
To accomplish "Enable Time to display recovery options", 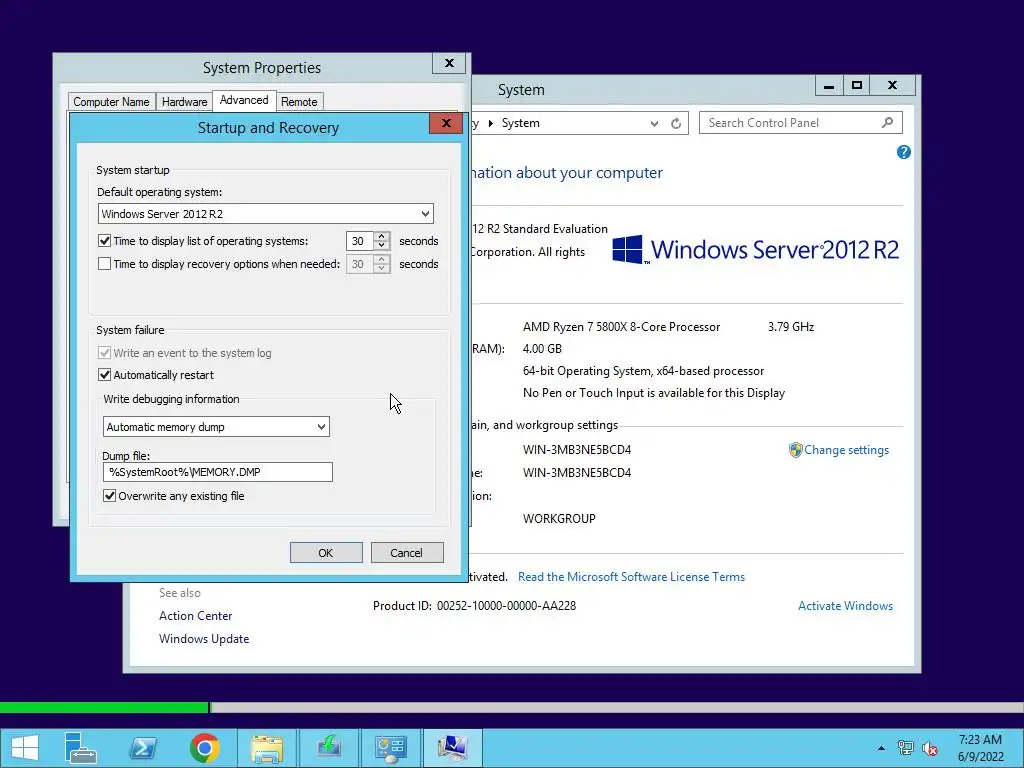I will coord(104,264).
